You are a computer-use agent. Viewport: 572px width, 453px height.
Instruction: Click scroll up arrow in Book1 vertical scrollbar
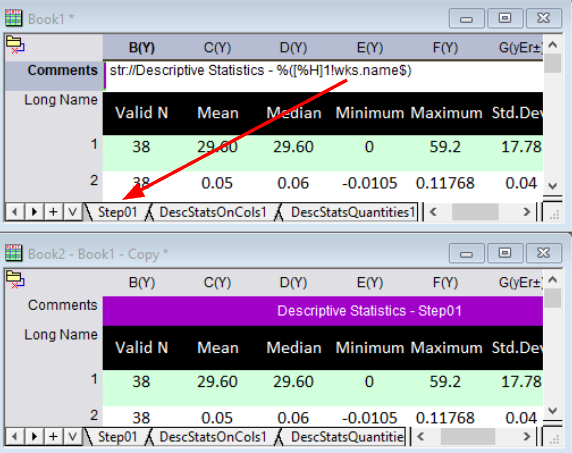tap(552, 44)
